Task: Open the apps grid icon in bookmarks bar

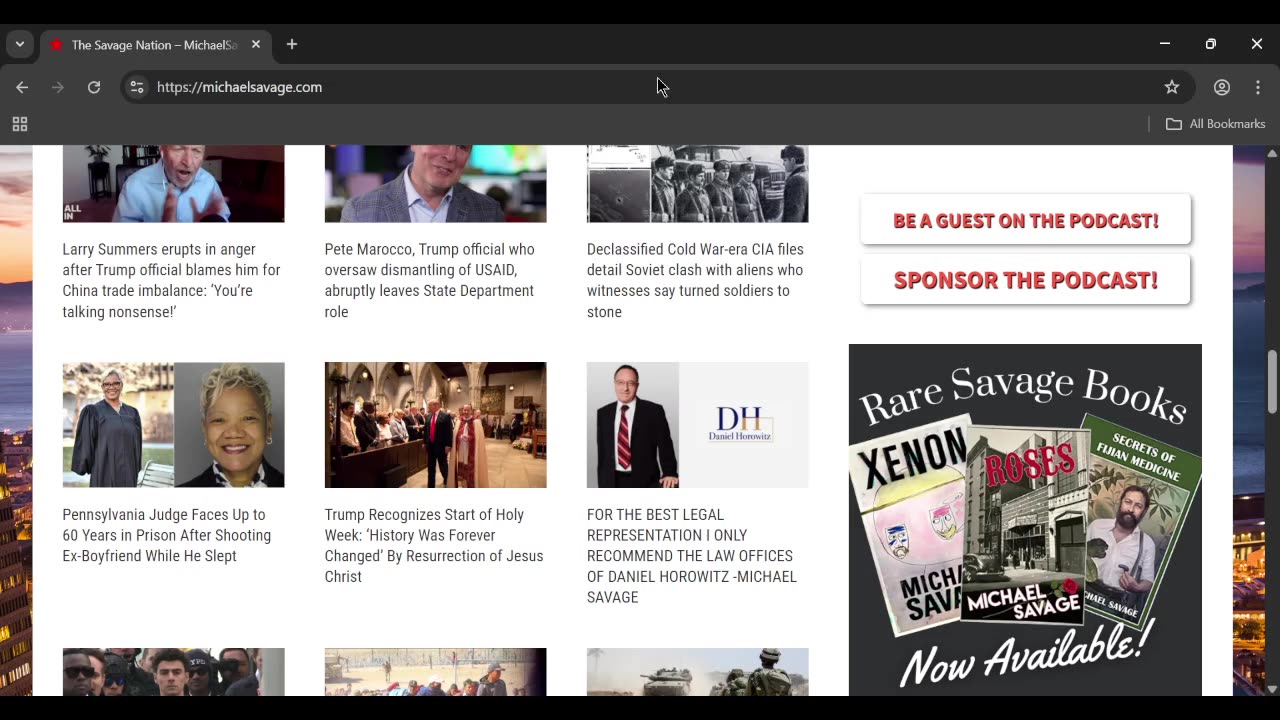Action: click(19, 124)
